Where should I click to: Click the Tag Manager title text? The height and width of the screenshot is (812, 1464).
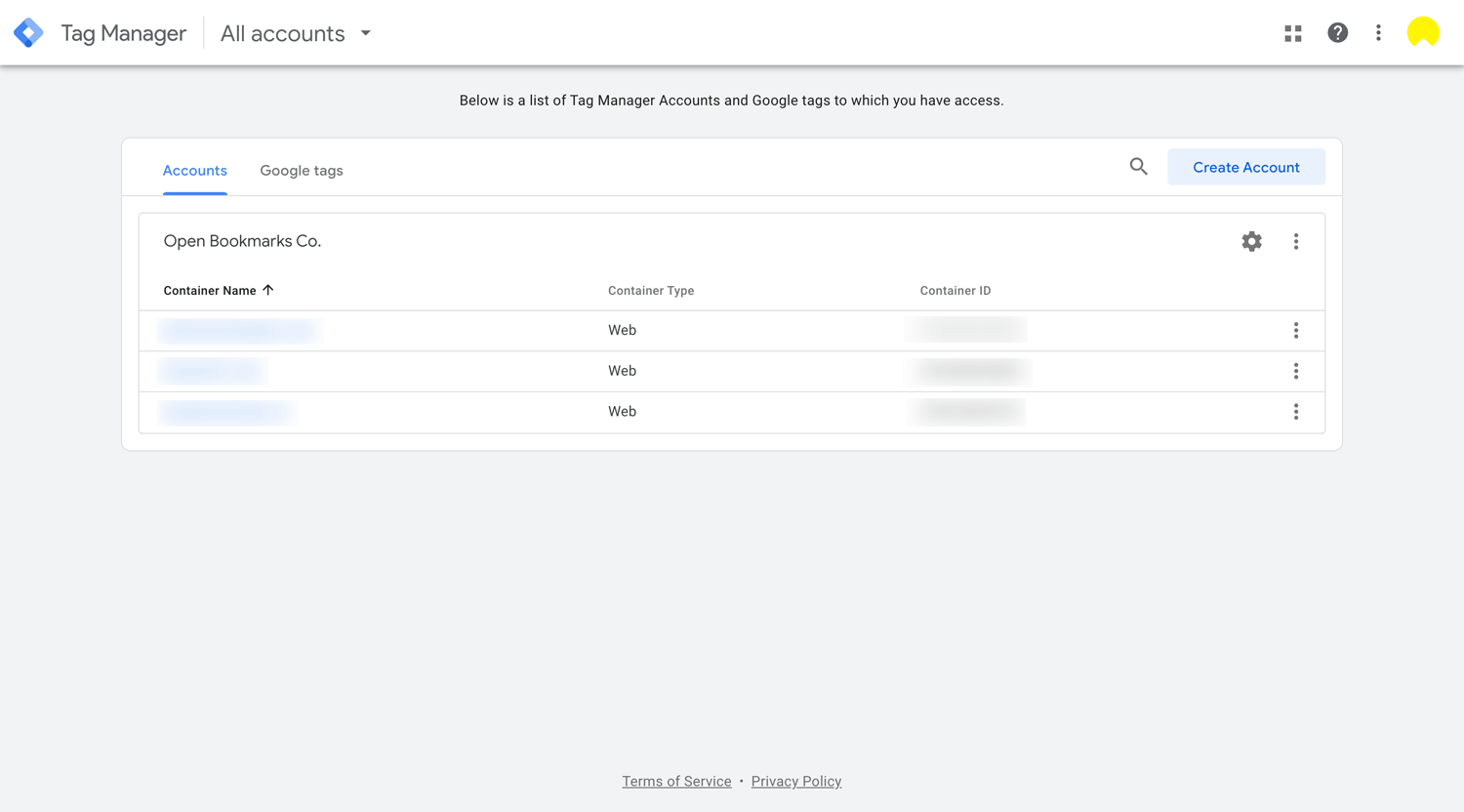(123, 33)
